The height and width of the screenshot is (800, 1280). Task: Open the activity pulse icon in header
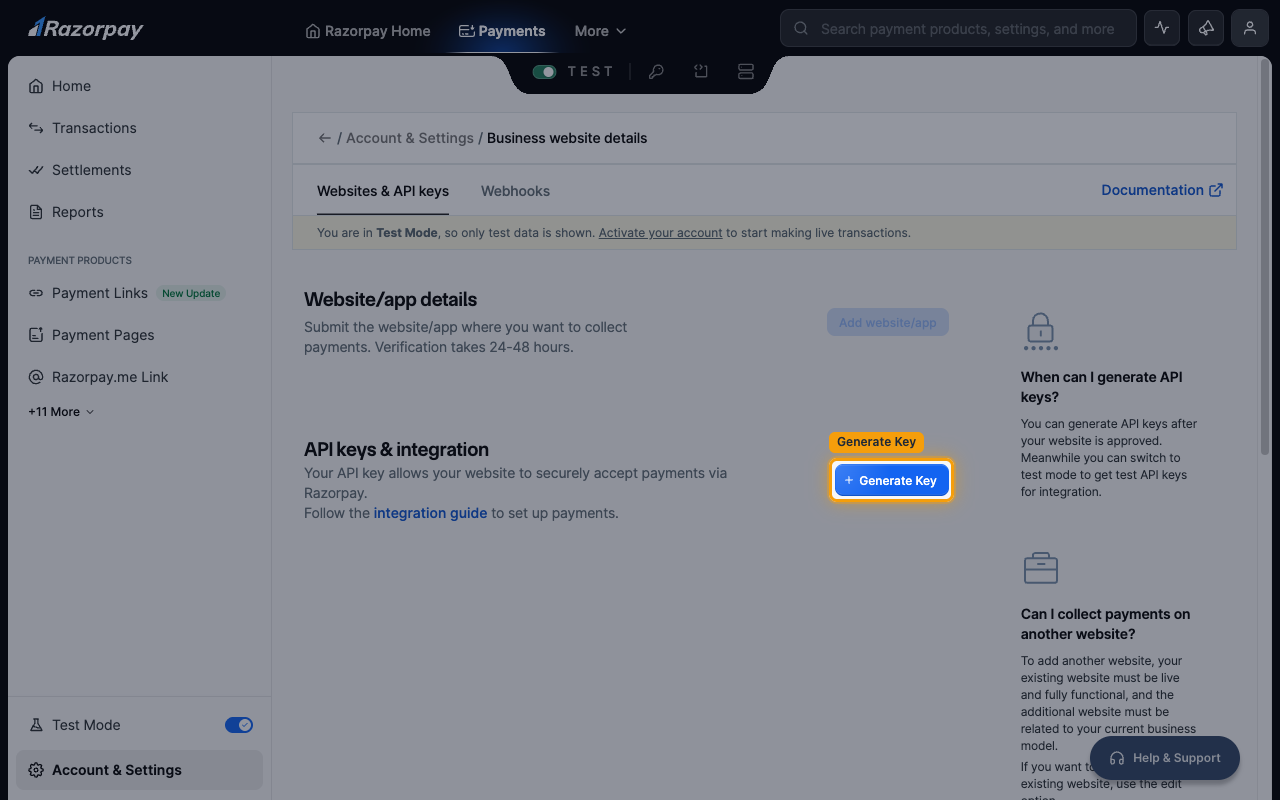click(x=1162, y=28)
